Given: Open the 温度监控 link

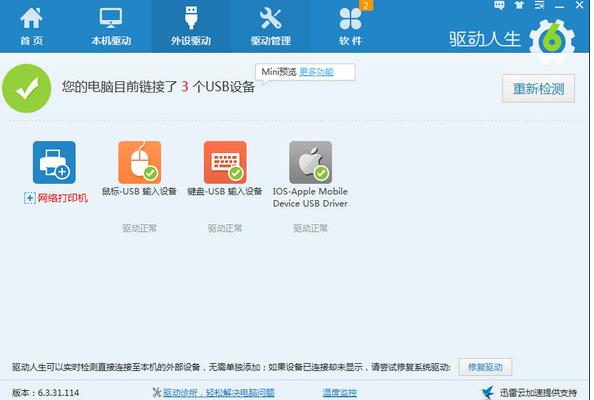Looking at the screenshot, I should [x=339, y=393].
